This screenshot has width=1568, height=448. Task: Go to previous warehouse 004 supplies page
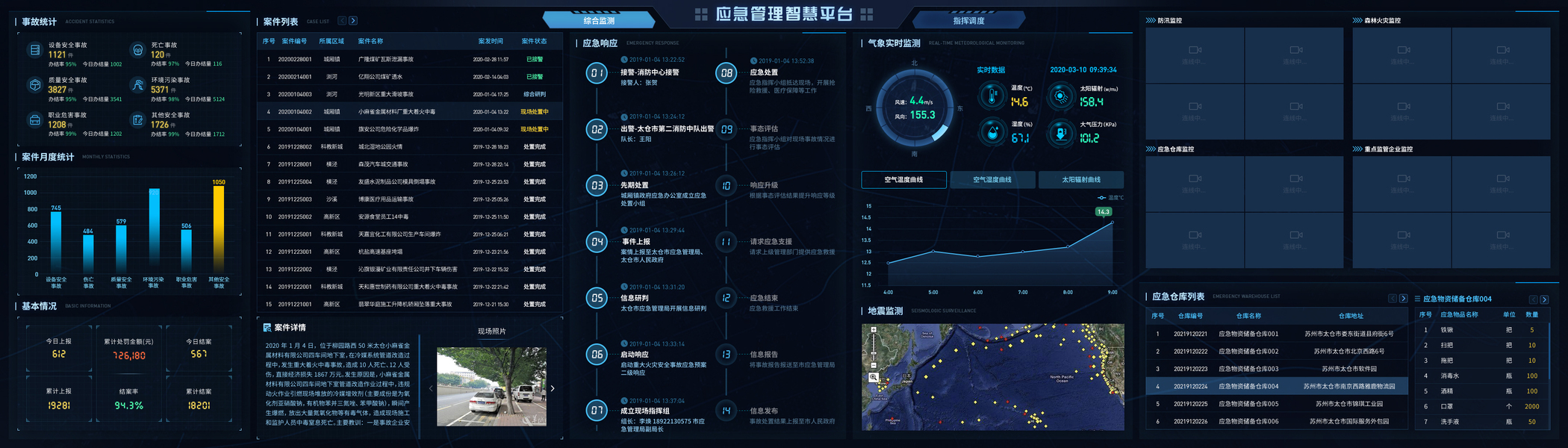pyautogui.click(x=1533, y=299)
